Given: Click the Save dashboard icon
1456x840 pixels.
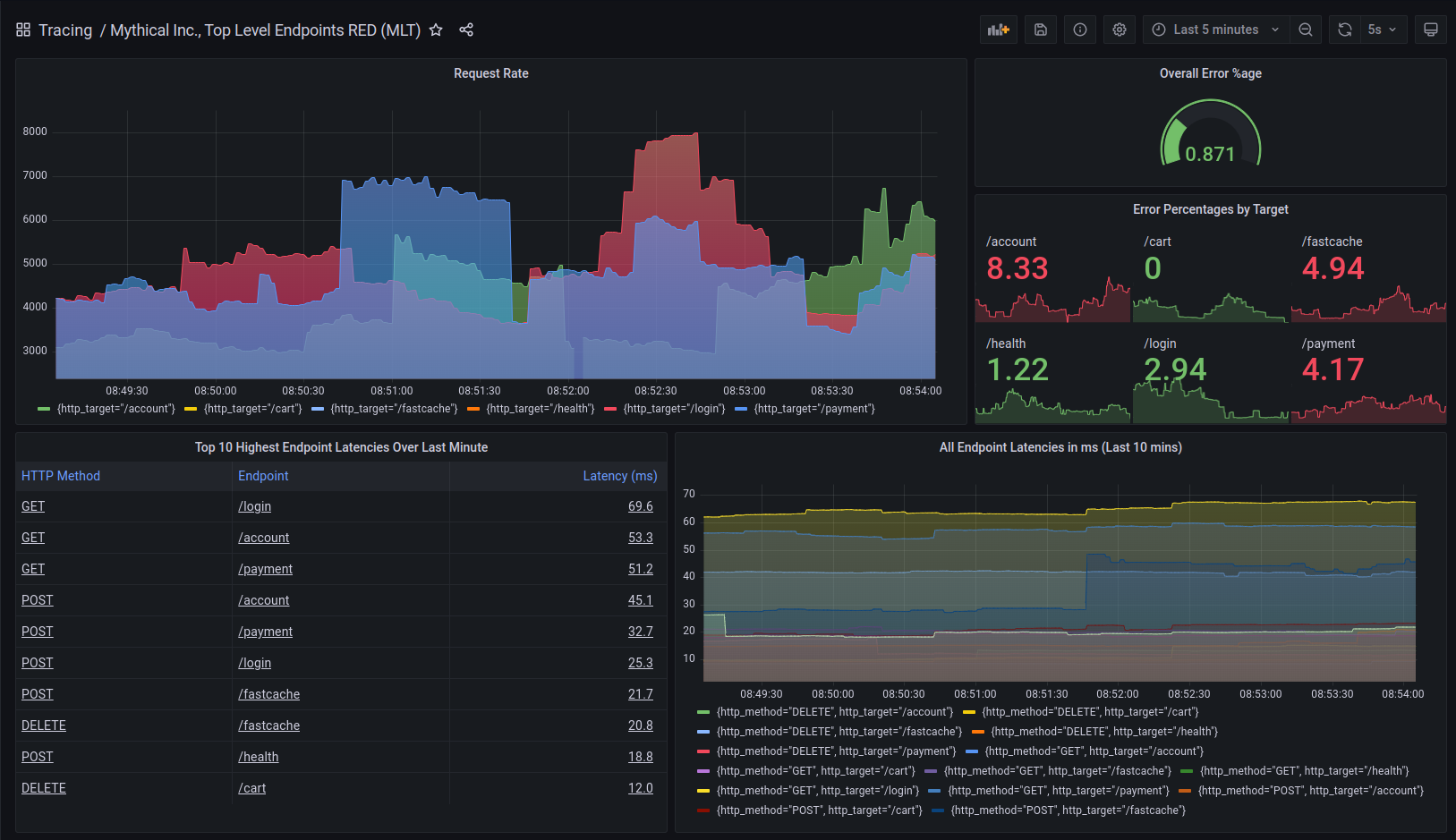Looking at the screenshot, I should tap(1040, 29).
